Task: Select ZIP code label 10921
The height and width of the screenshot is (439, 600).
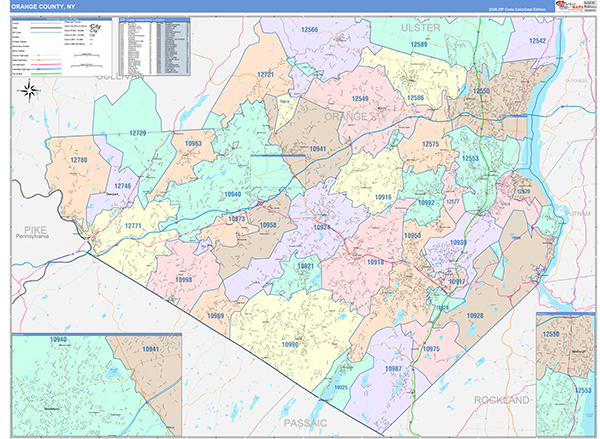Action: click(305, 266)
